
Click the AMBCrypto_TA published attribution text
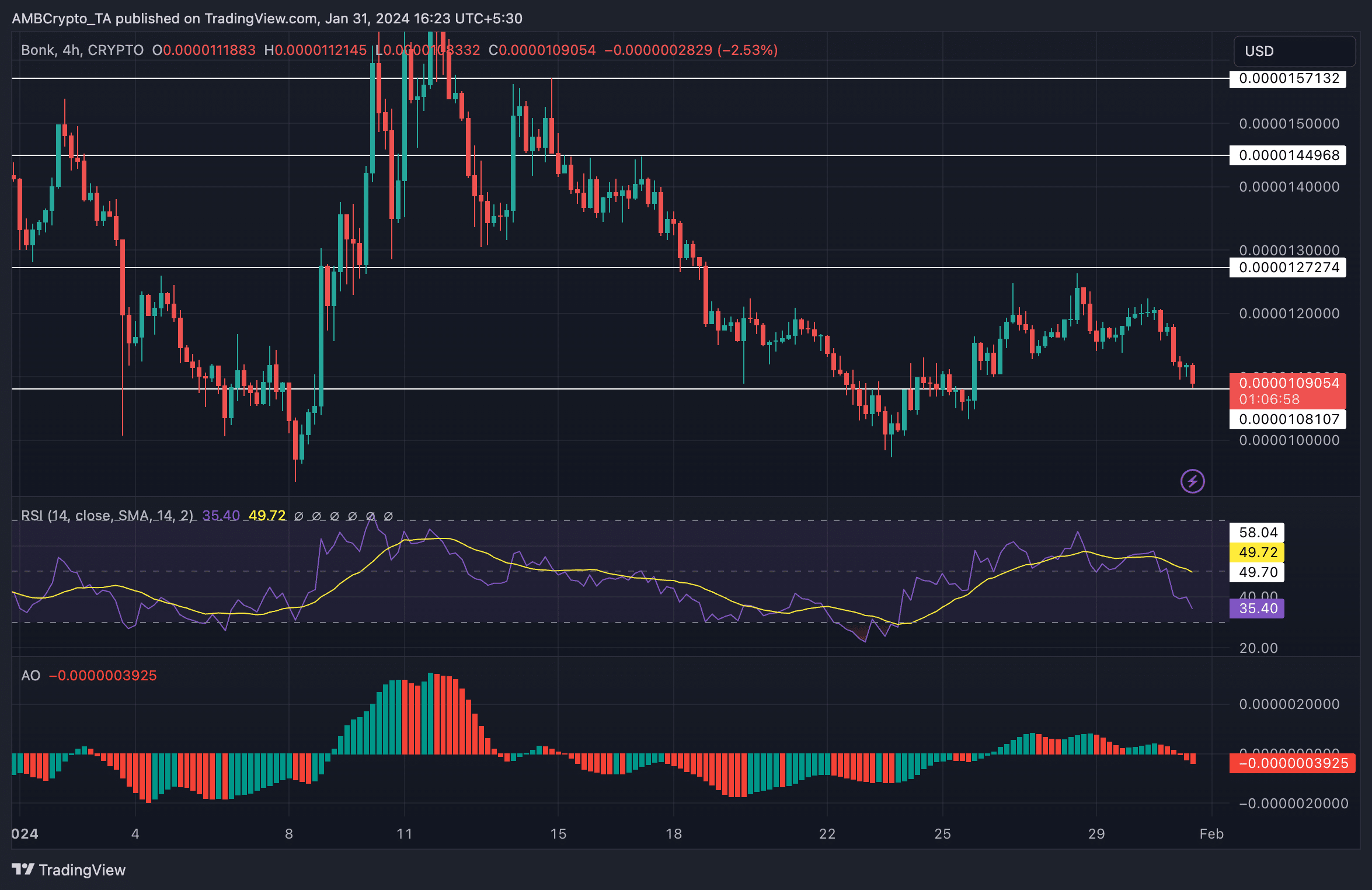[267, 19]
